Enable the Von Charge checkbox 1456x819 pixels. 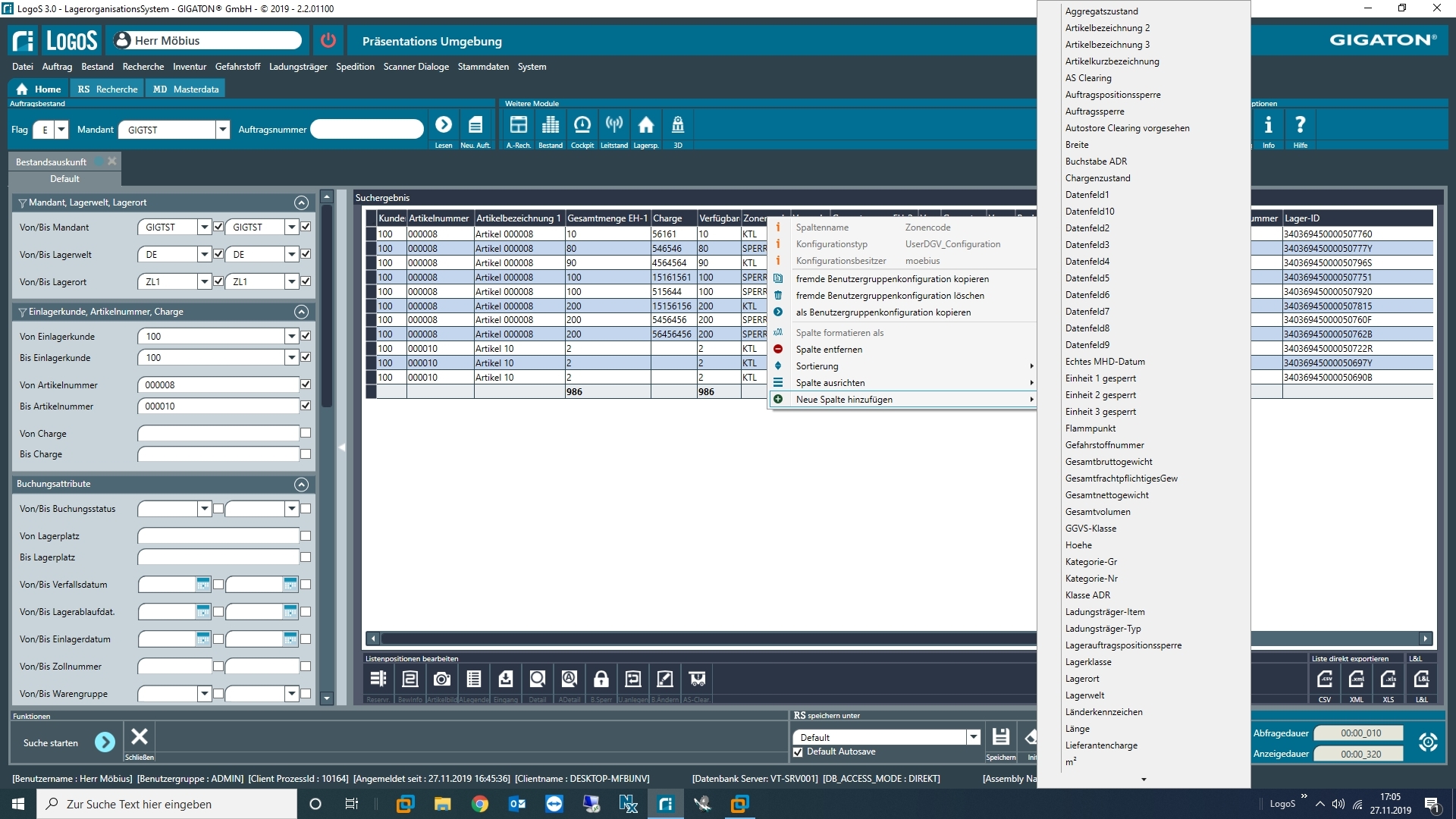[x=306, y=433]
